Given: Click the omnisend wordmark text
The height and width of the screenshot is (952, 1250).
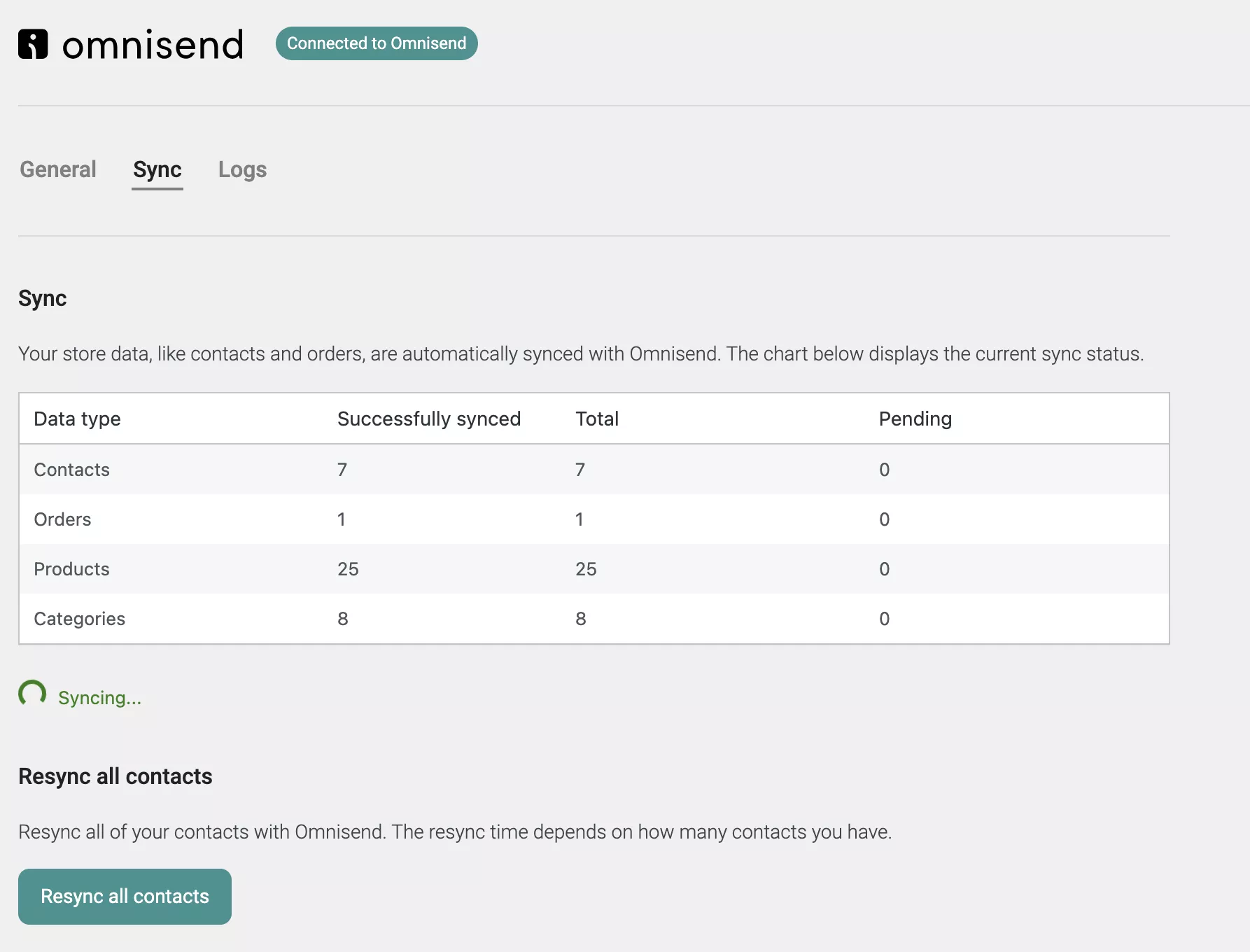Looking at the screenshot, I should 153,45.
